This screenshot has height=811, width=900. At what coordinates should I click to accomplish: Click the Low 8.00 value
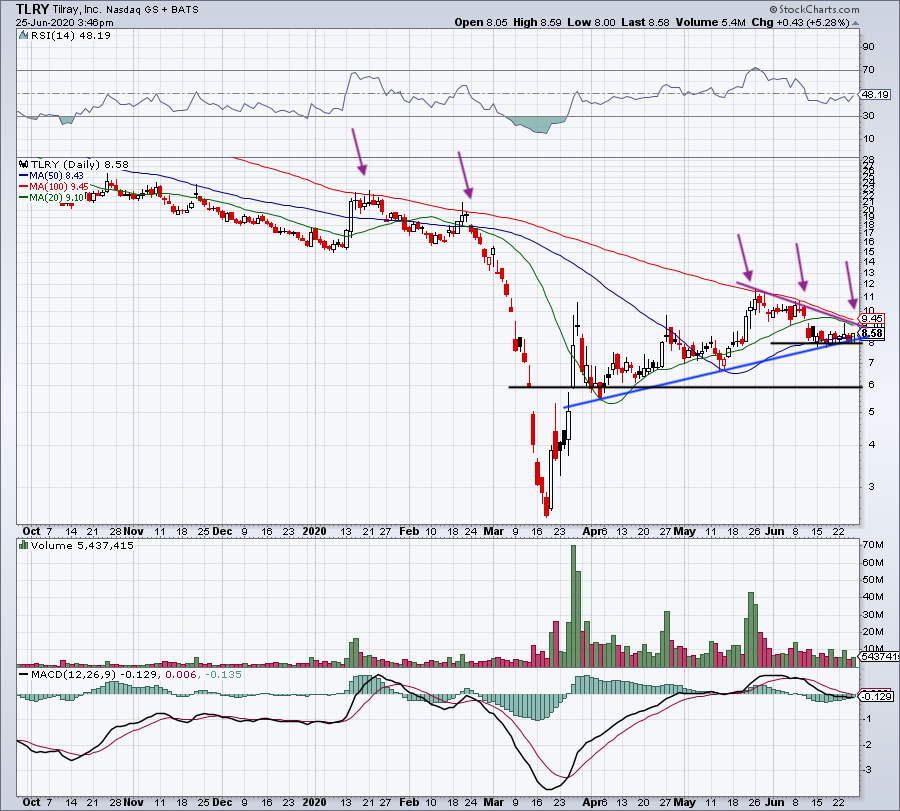[x=591, y=22]
